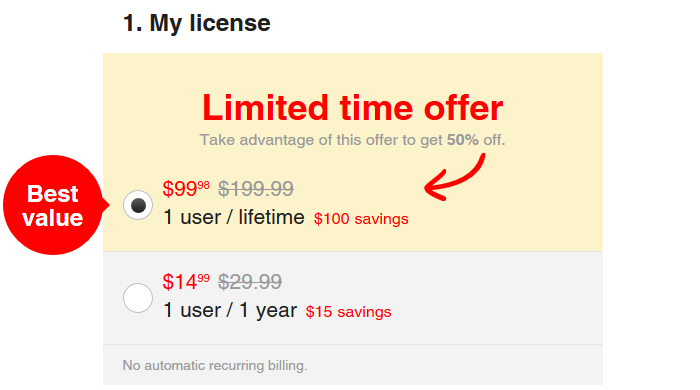Click the No automatic recurring billing note
700x390 pixels.
(x=215, y=365)
